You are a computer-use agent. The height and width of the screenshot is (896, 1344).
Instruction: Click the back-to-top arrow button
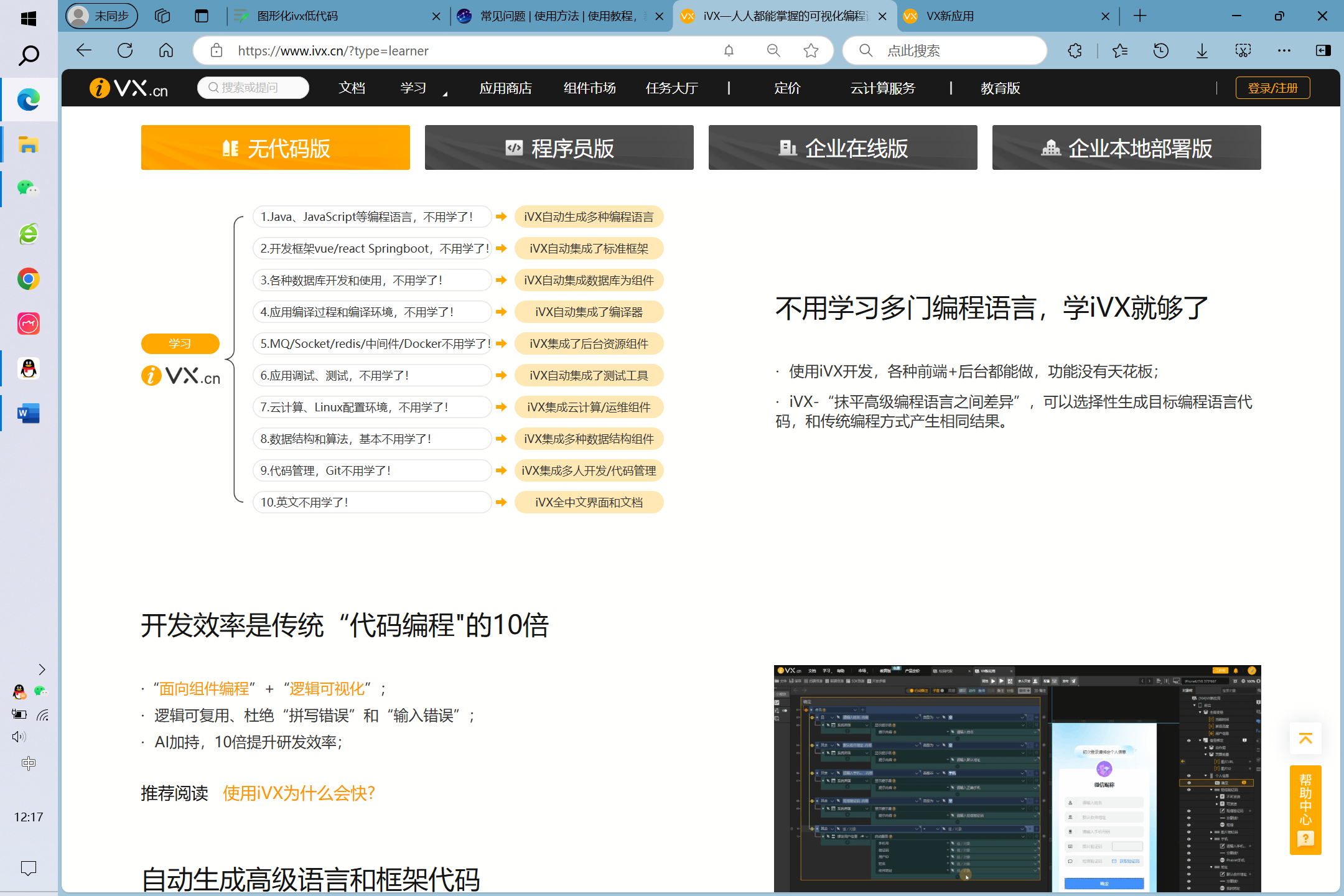point(1305,739)
